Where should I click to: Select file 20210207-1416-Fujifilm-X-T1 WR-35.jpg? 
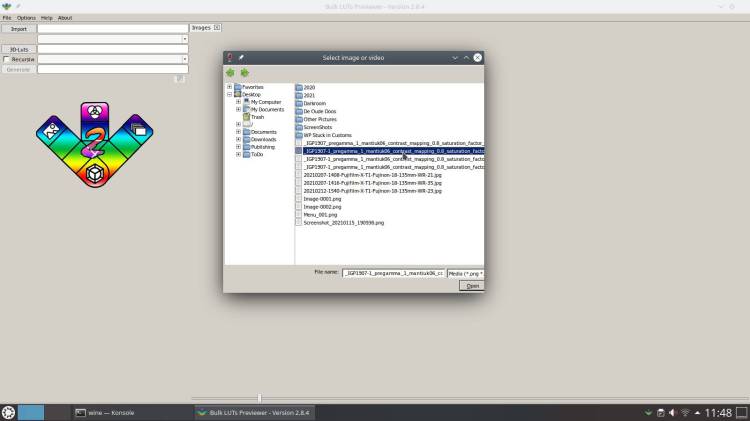coord(373,183)
